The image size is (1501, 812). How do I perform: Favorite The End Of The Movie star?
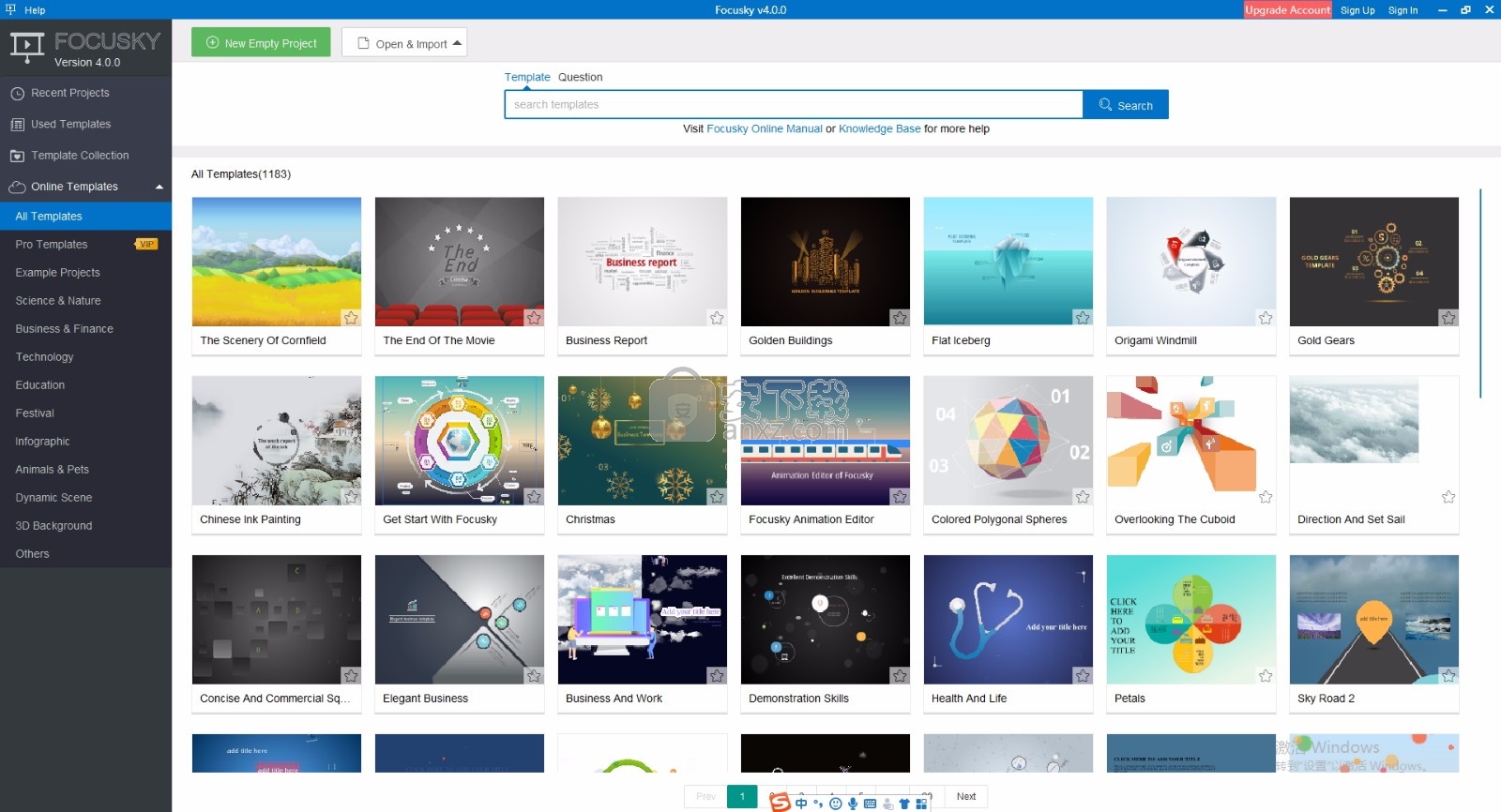(x=534, y=318)
